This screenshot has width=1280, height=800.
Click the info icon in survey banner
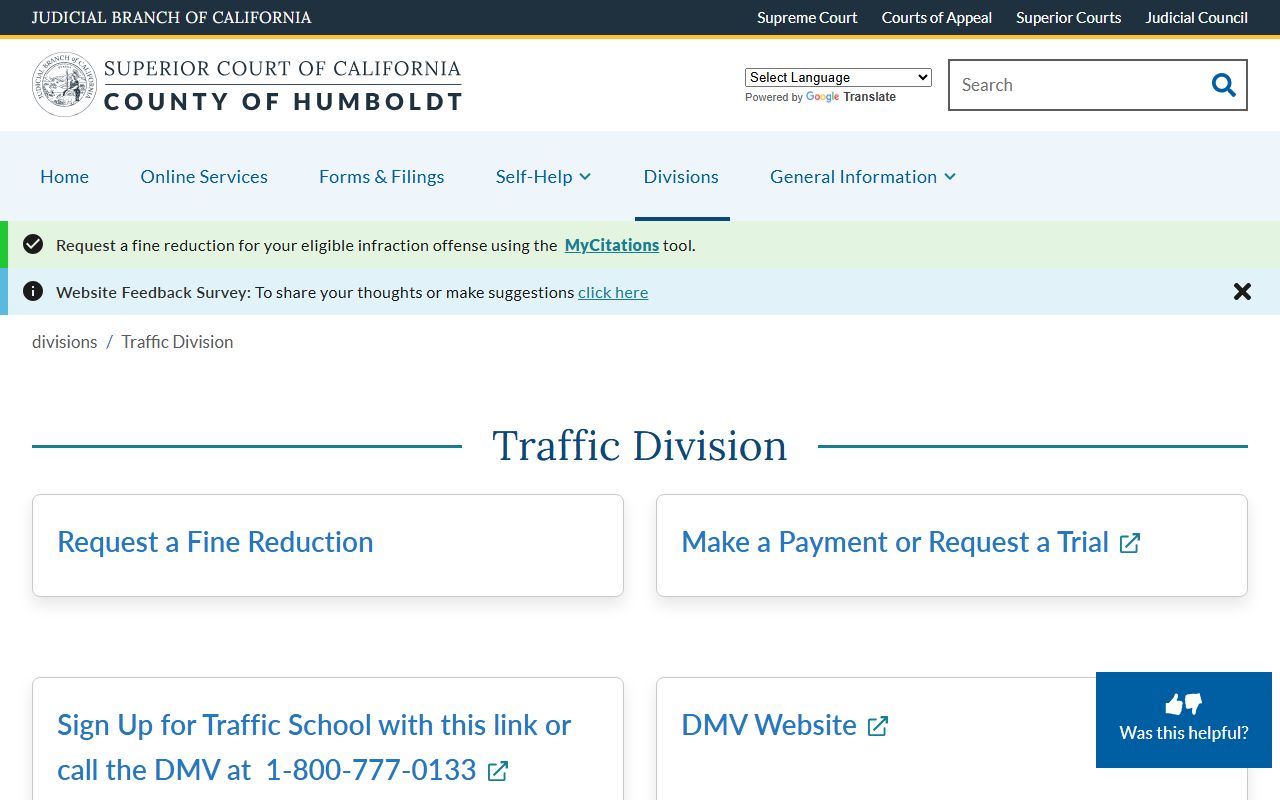[x=33, y=291]
